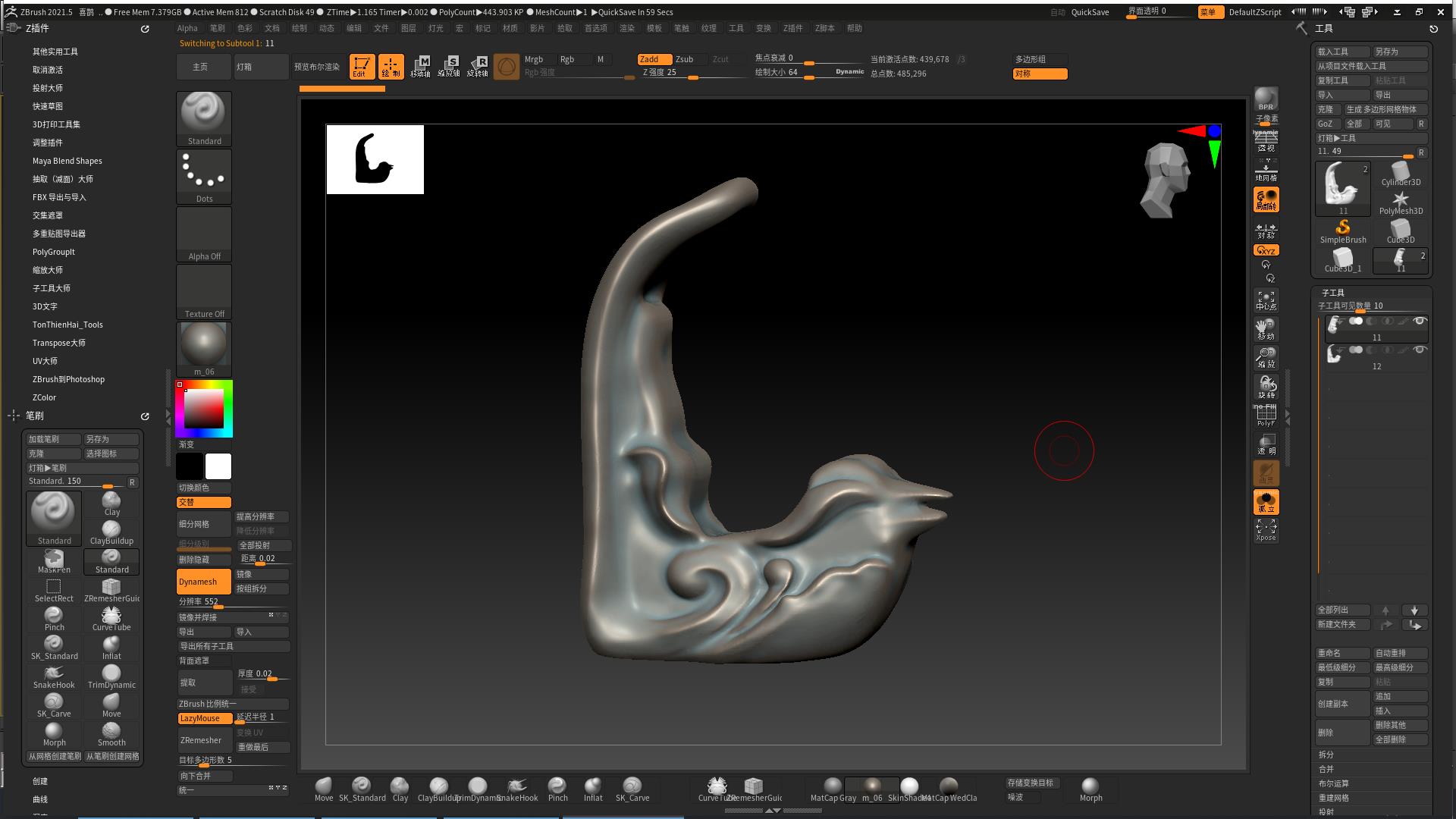Click the BPR render icon
The image size is (1456, 819).
pyautogui.click(x=1266, y=99)
